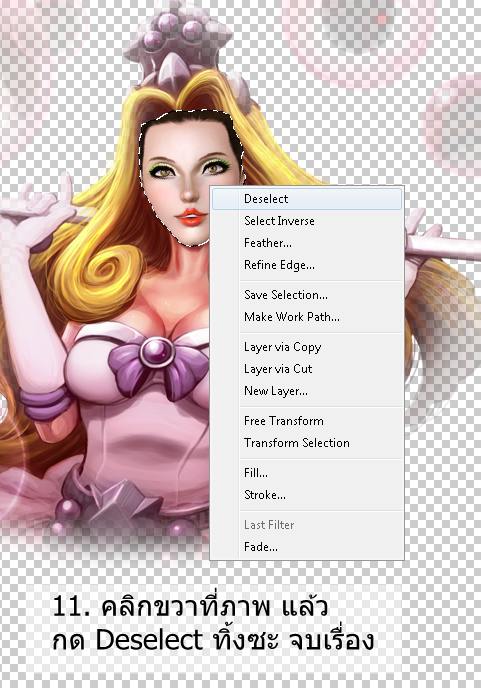Select Layer via Cut
481x688 pixels.
pyautogui.click(x=307, y=369)
